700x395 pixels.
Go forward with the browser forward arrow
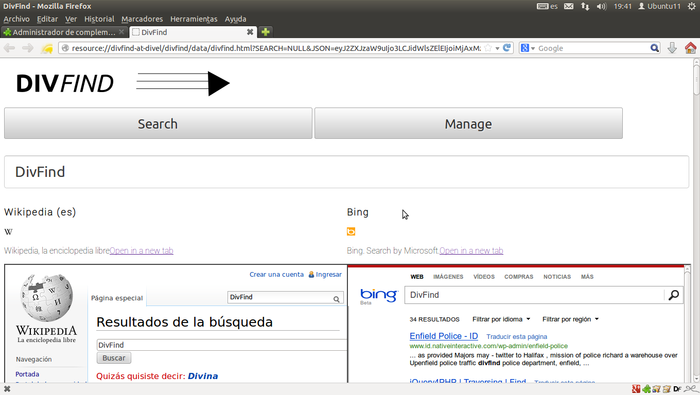click(28, 48)
